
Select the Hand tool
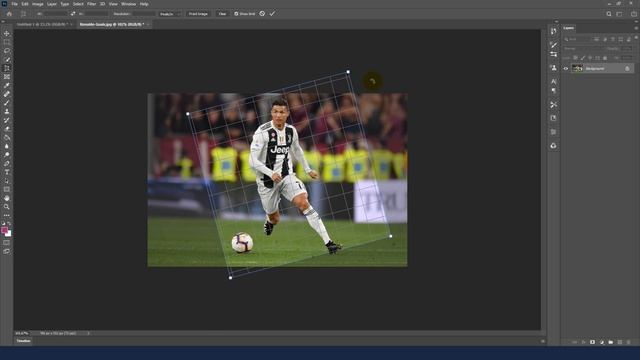click(7, 198)
